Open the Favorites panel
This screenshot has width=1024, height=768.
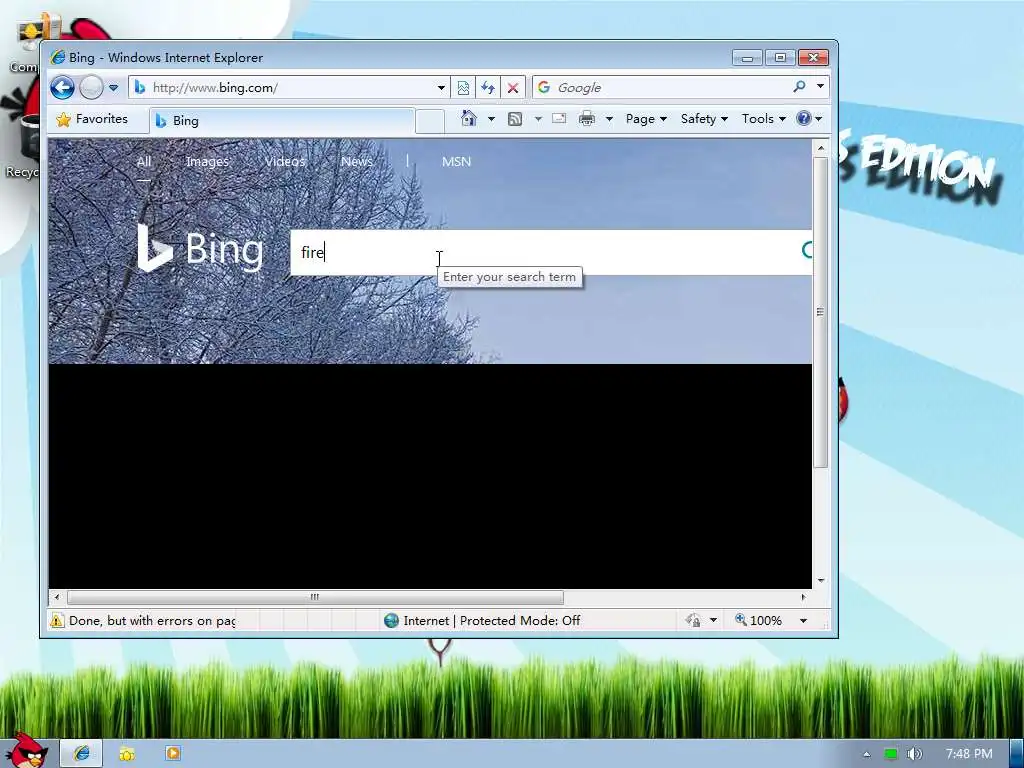click(91, 119)
